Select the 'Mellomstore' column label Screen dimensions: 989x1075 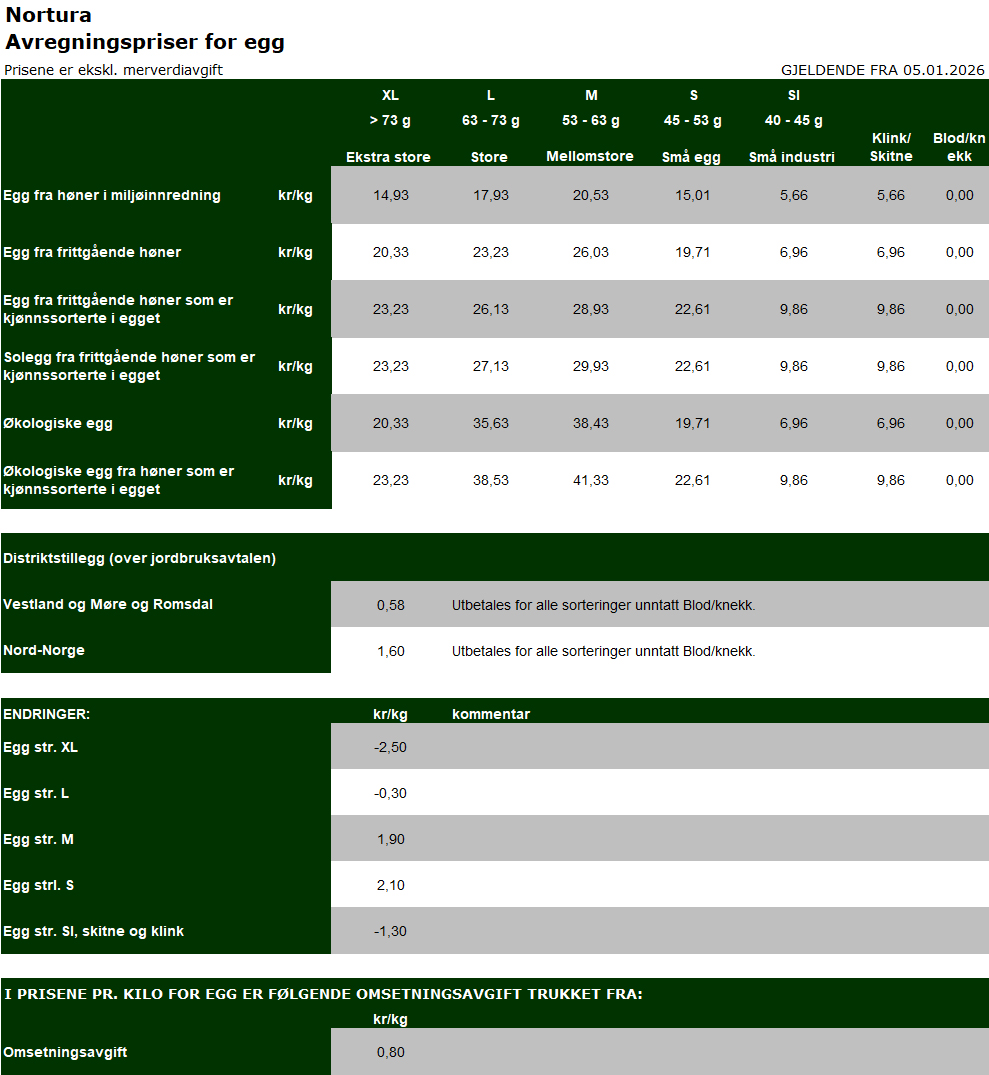coord(589,157)
